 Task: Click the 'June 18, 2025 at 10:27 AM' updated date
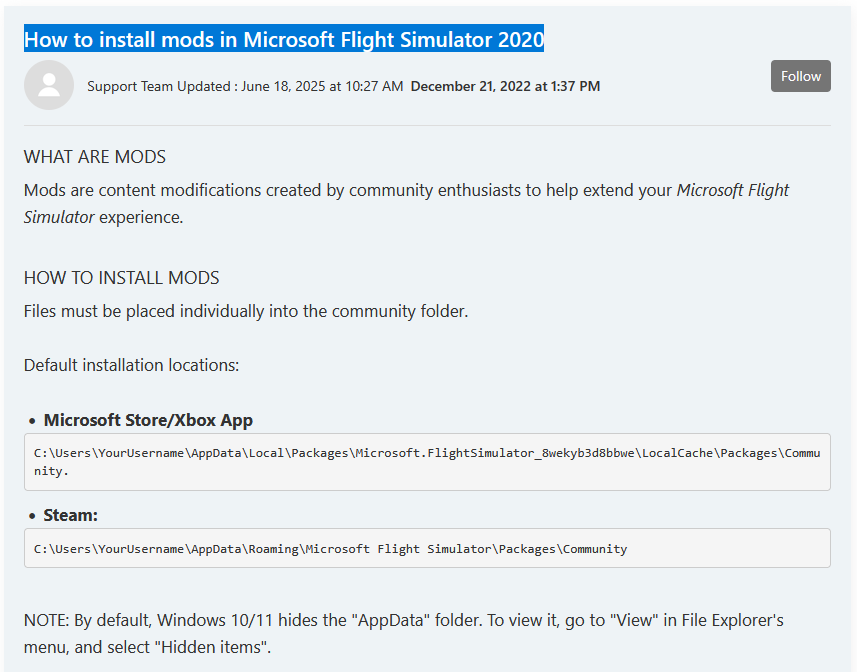[322, 86]
